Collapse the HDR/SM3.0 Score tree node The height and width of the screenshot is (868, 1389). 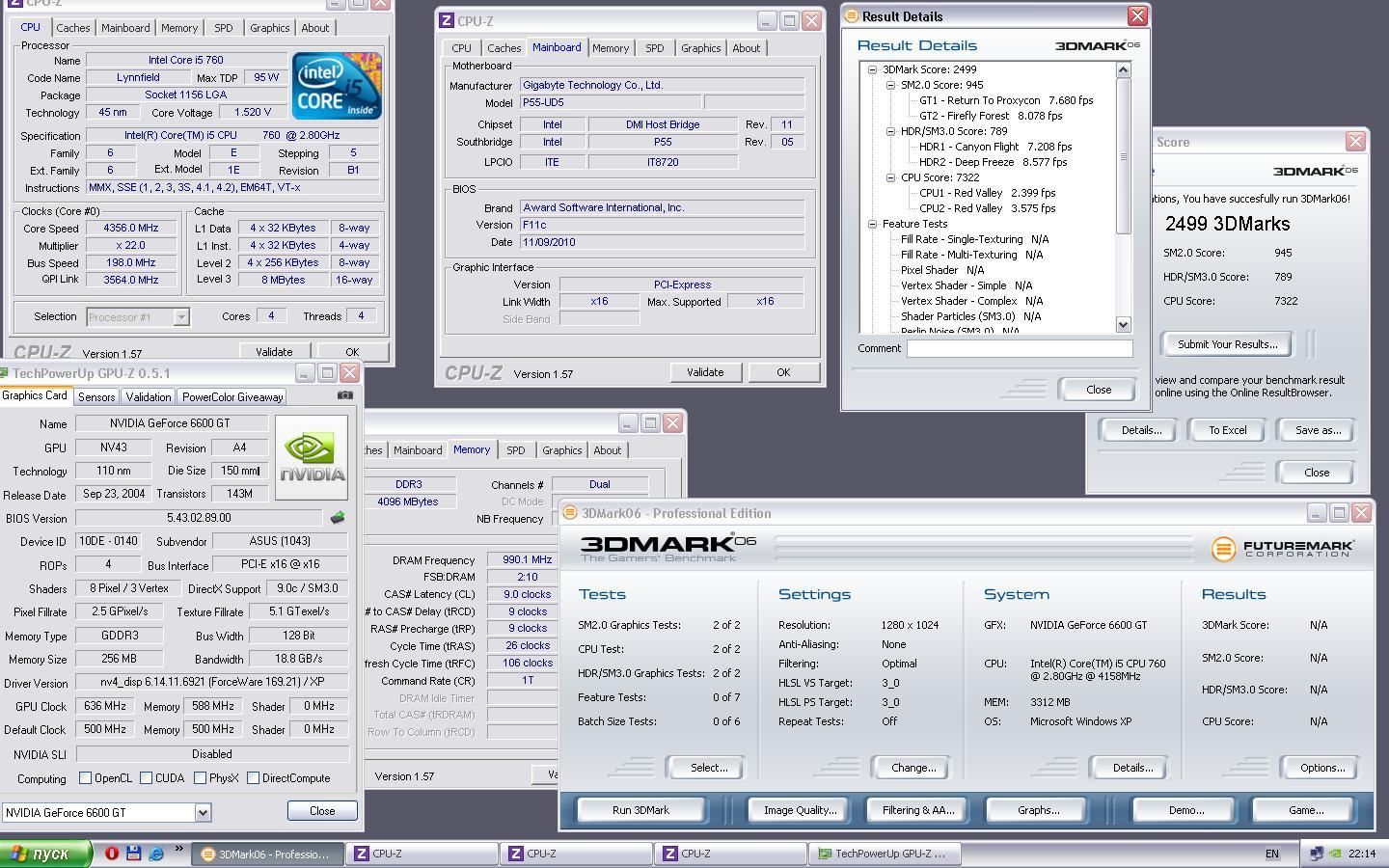coord(890,131)
